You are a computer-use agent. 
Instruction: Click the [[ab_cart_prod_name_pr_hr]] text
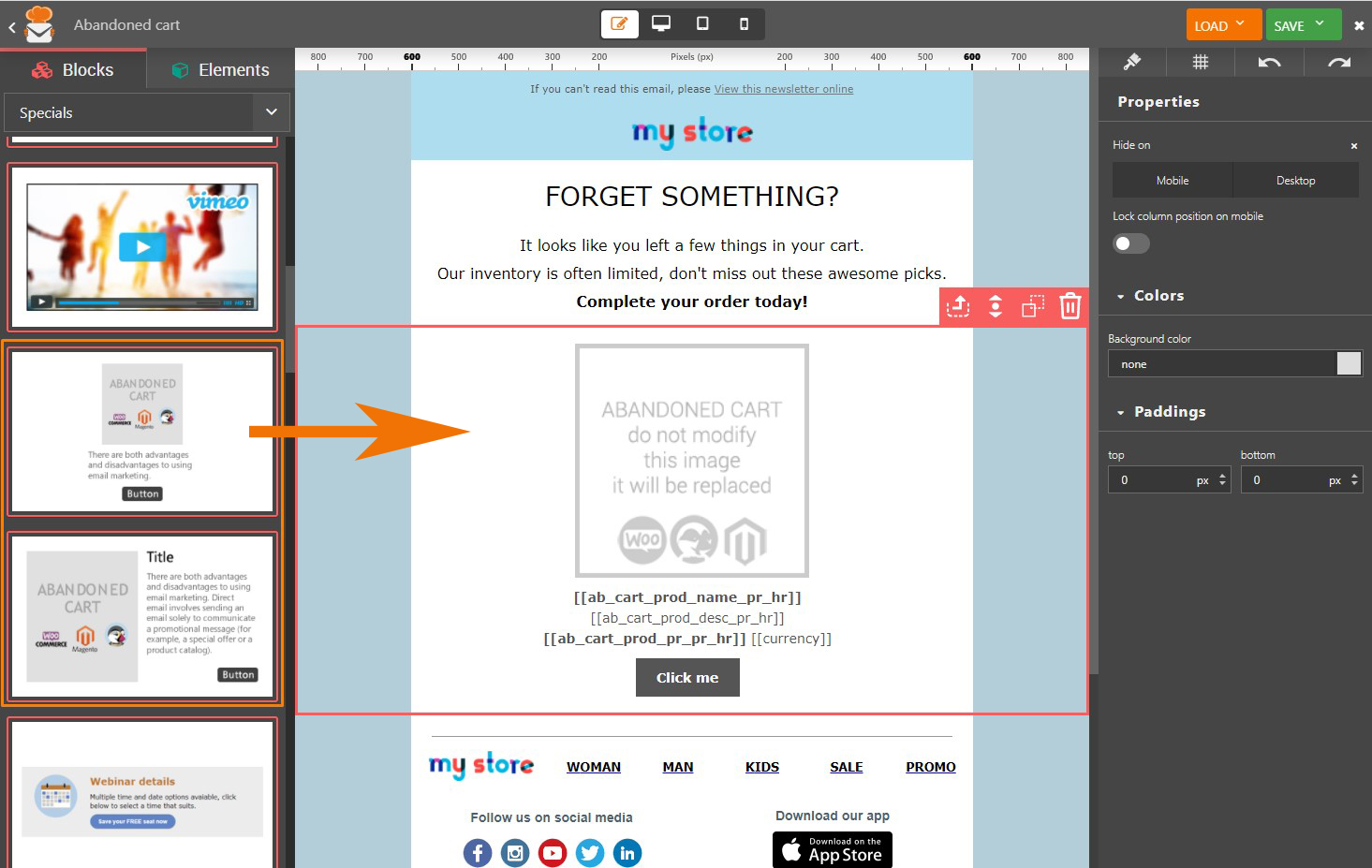click(x=687, y=597)
